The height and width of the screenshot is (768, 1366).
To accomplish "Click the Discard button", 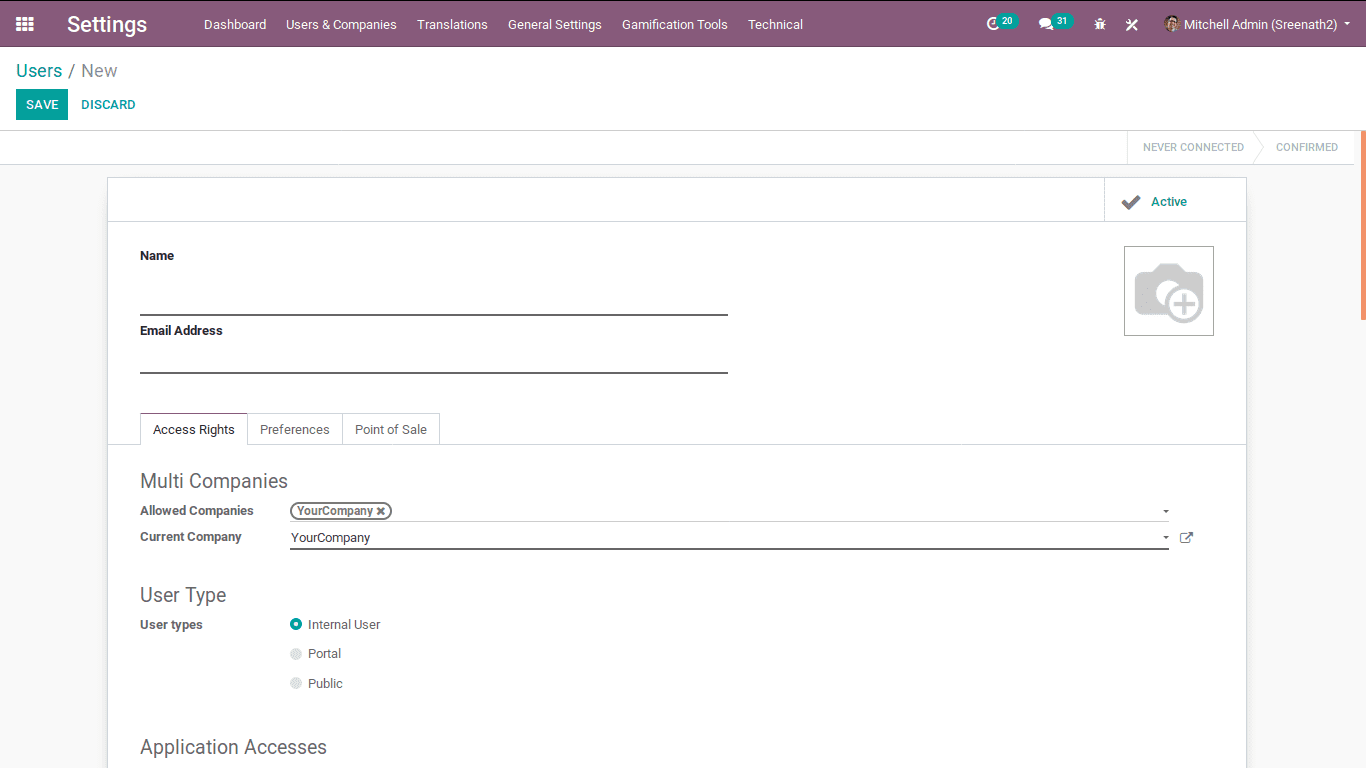I will tap(108, 105).
